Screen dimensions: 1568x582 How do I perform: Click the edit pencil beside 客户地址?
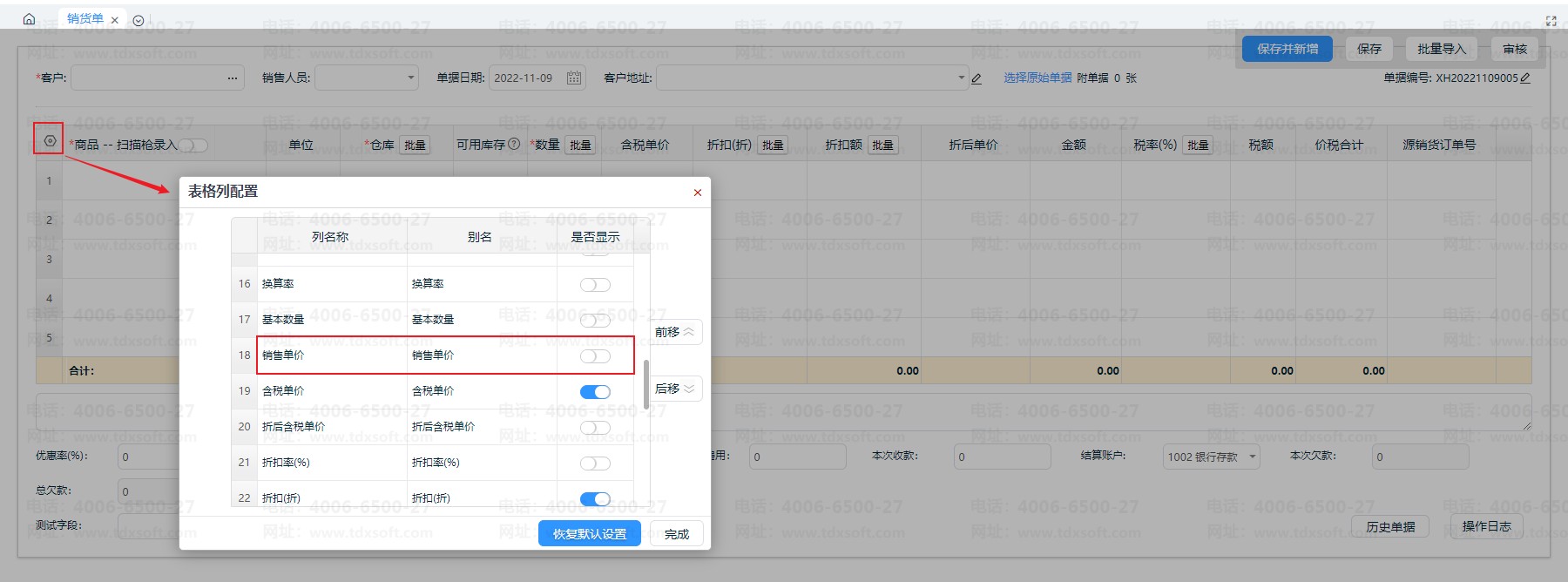tap(977, 79)
